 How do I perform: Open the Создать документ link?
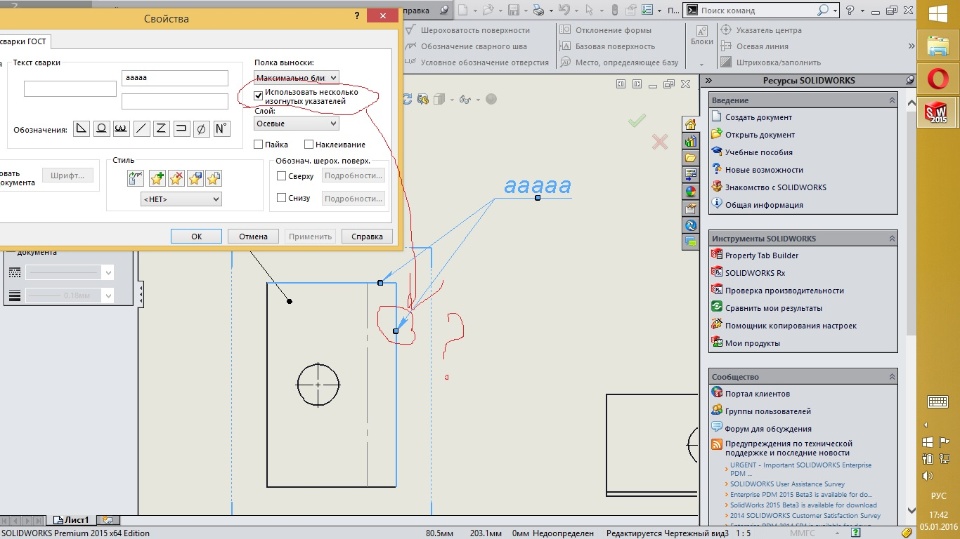coord(758,117)
